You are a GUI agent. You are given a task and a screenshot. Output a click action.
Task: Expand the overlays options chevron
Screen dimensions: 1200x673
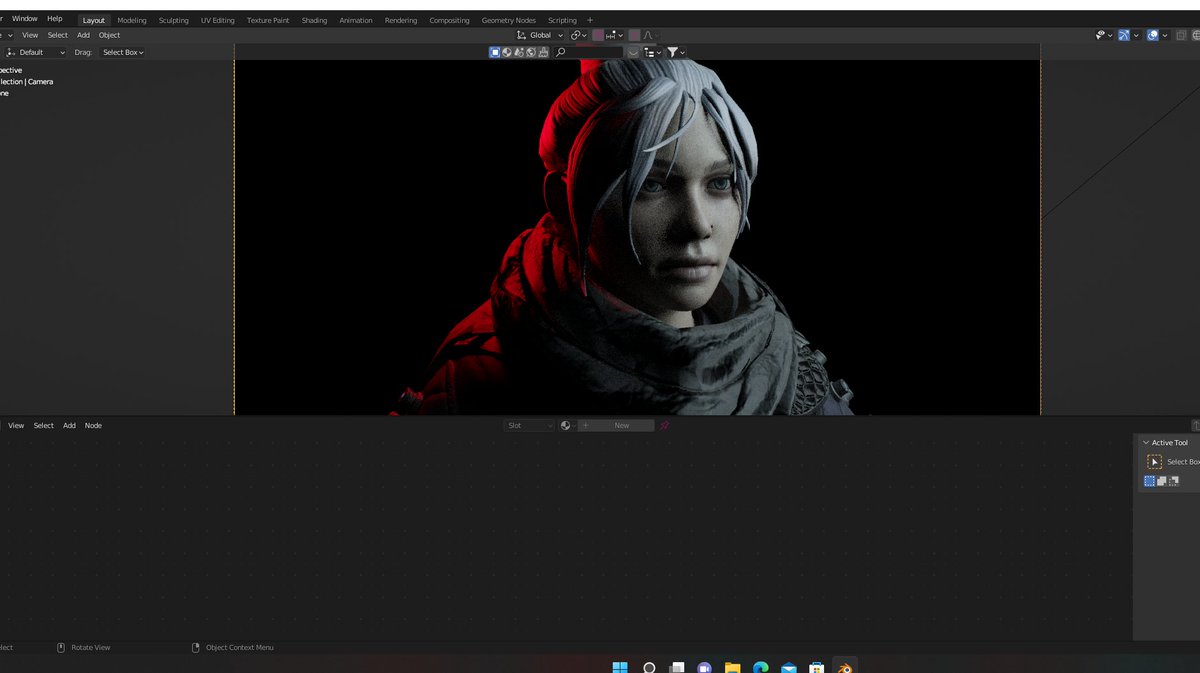point(1165,35)
